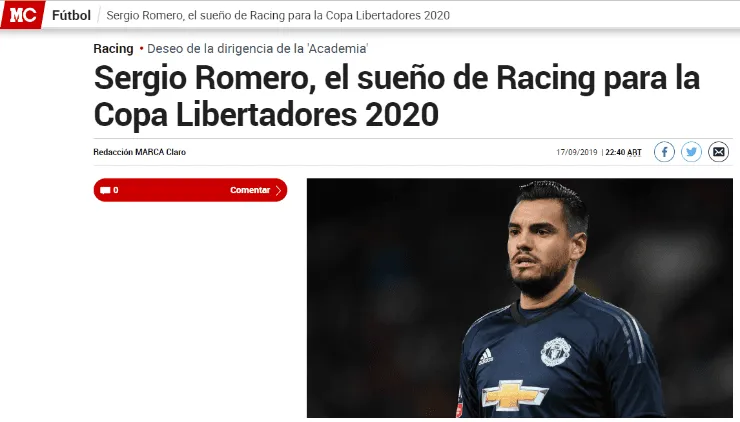Click the ART timezone abbreviation
Image resolution: width=740 pixels, height=422 pixels.
point(634,152)
